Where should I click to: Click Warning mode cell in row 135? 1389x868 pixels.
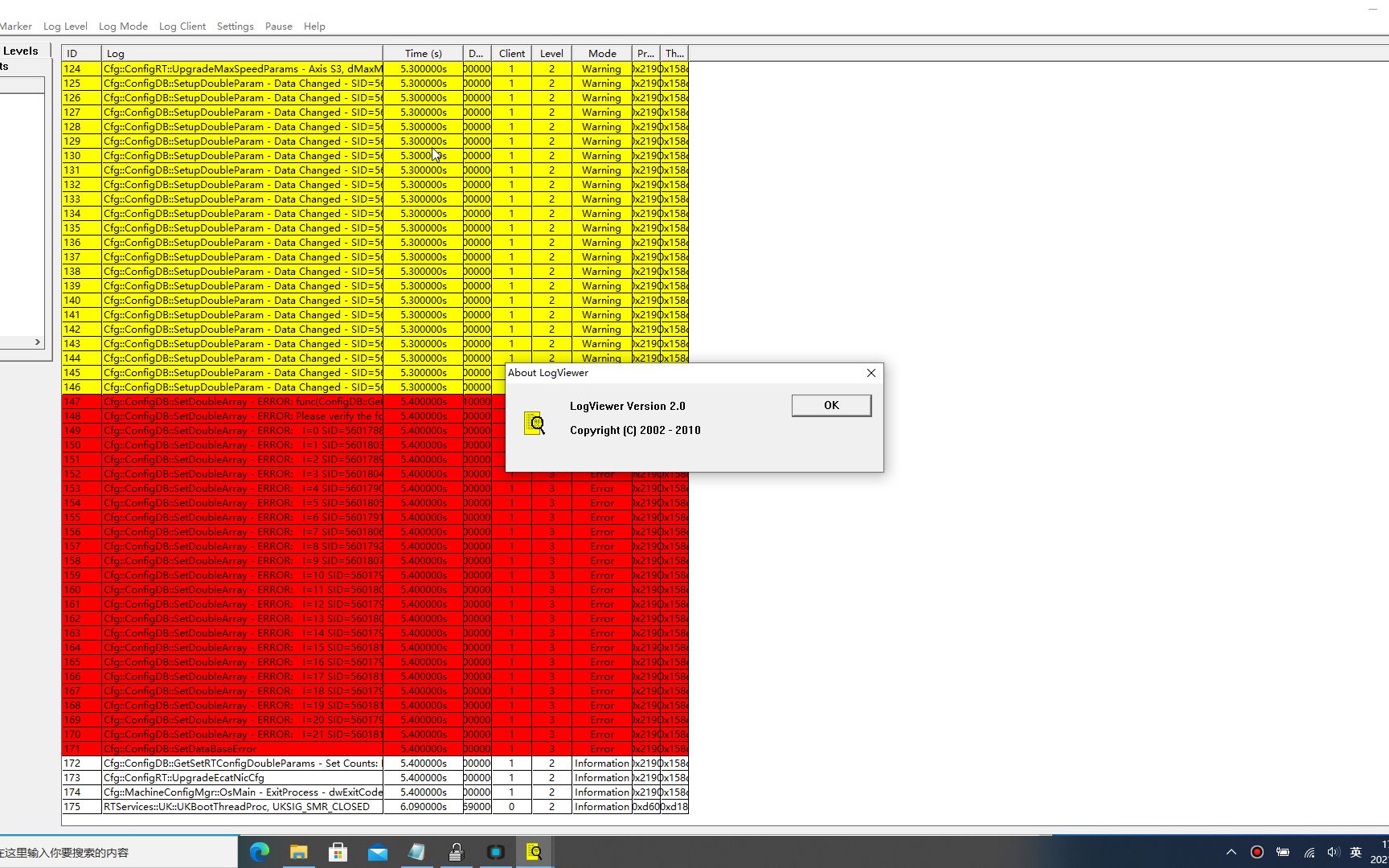point(601,228)
